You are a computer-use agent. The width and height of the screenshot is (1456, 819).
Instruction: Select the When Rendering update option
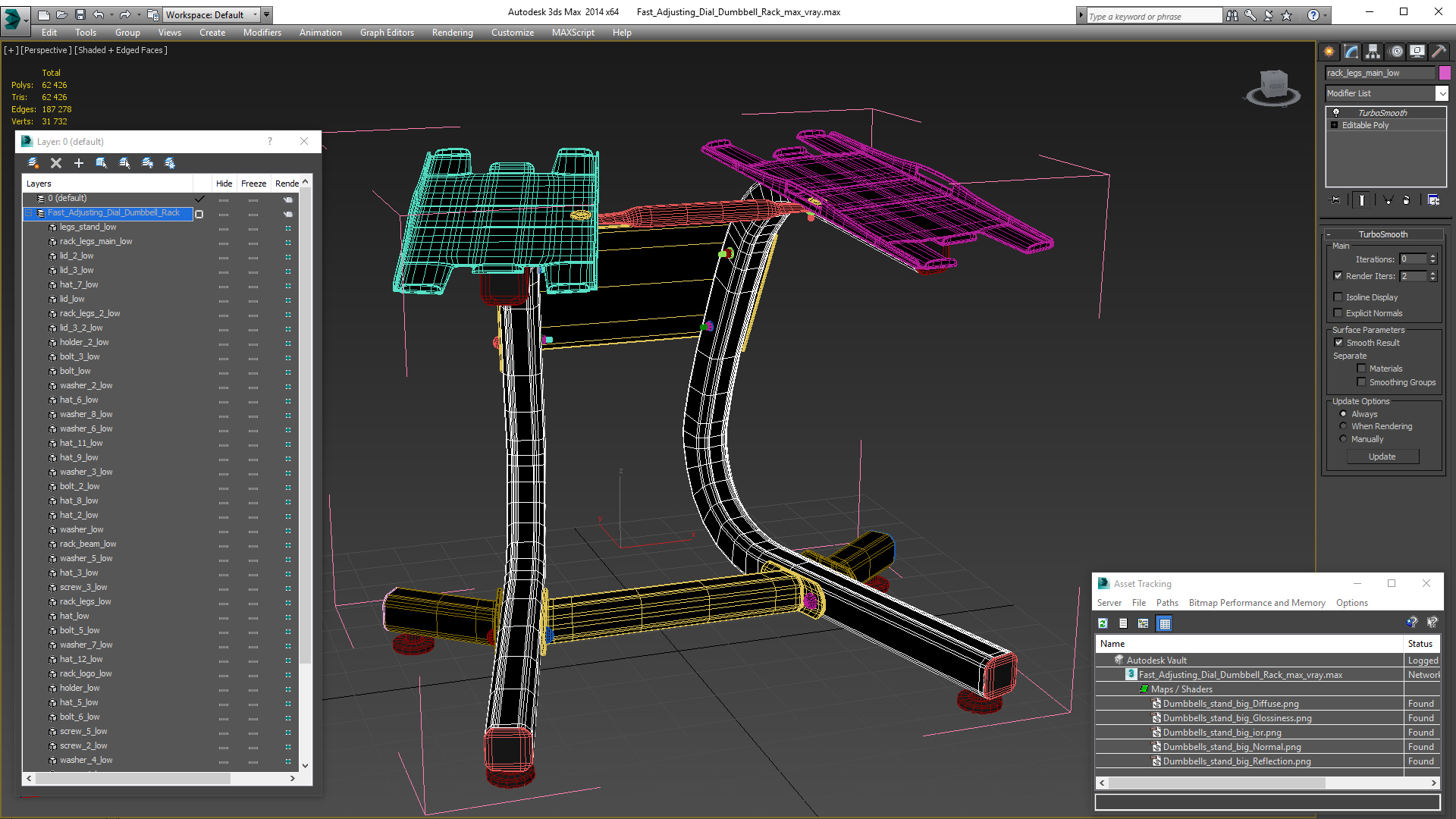click(x=1344, y=426)
